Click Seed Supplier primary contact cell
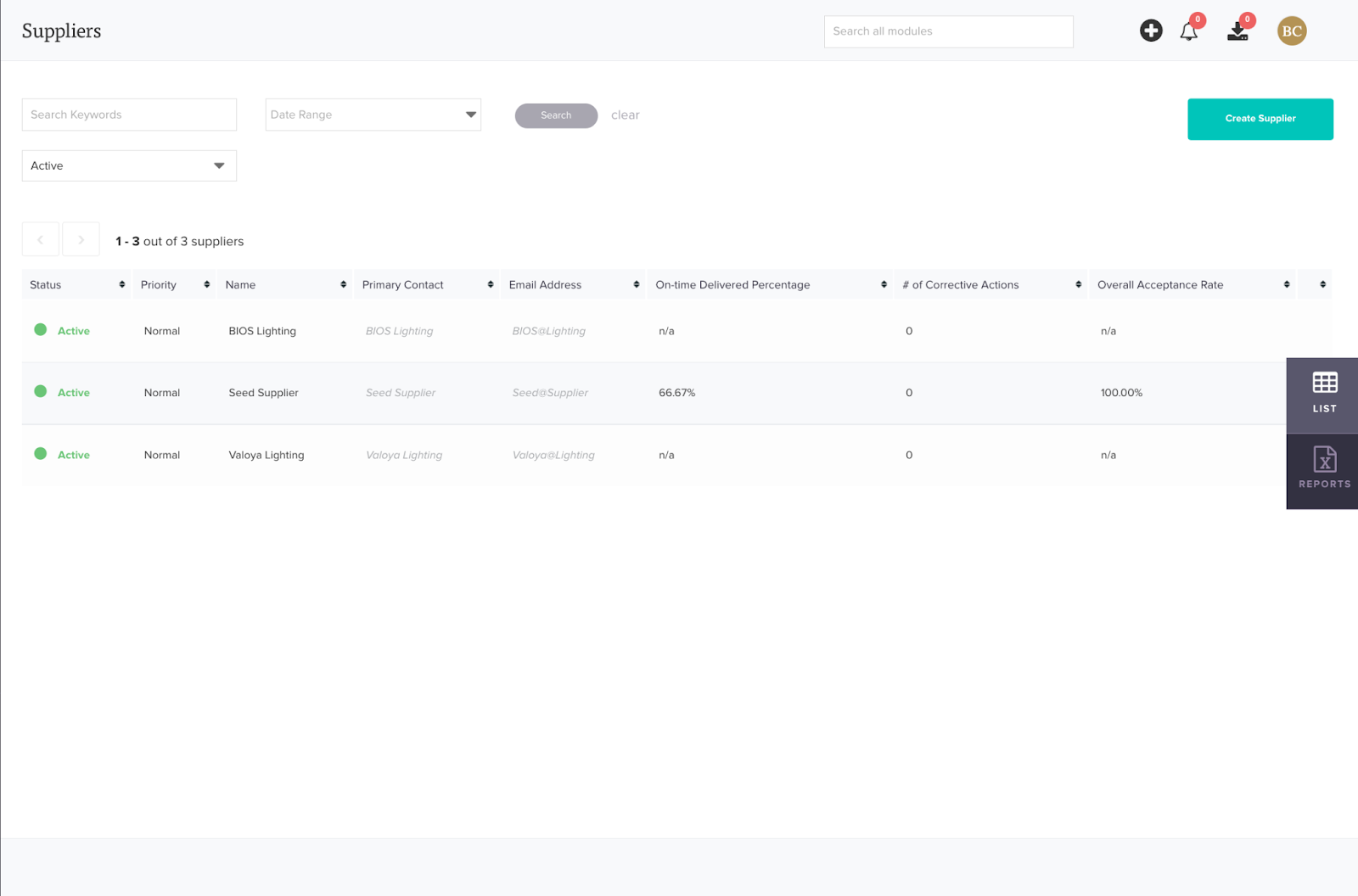The width and height of the screenshot is (1358, 896). [401, 393]
